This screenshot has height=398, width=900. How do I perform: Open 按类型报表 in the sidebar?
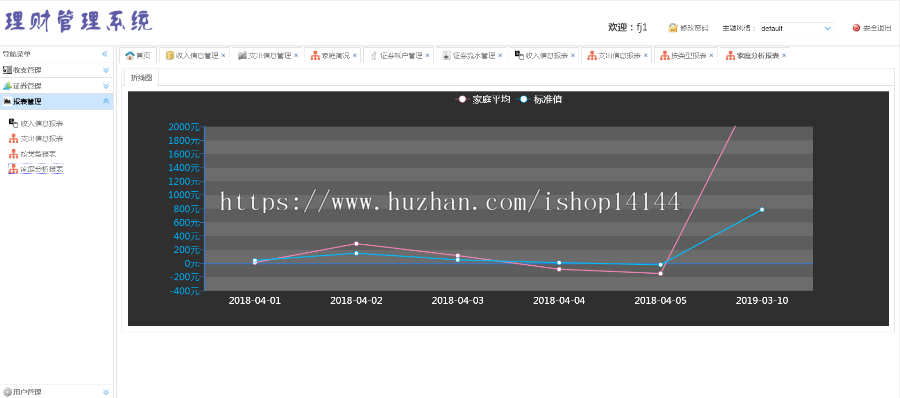(x=32, y=154)
